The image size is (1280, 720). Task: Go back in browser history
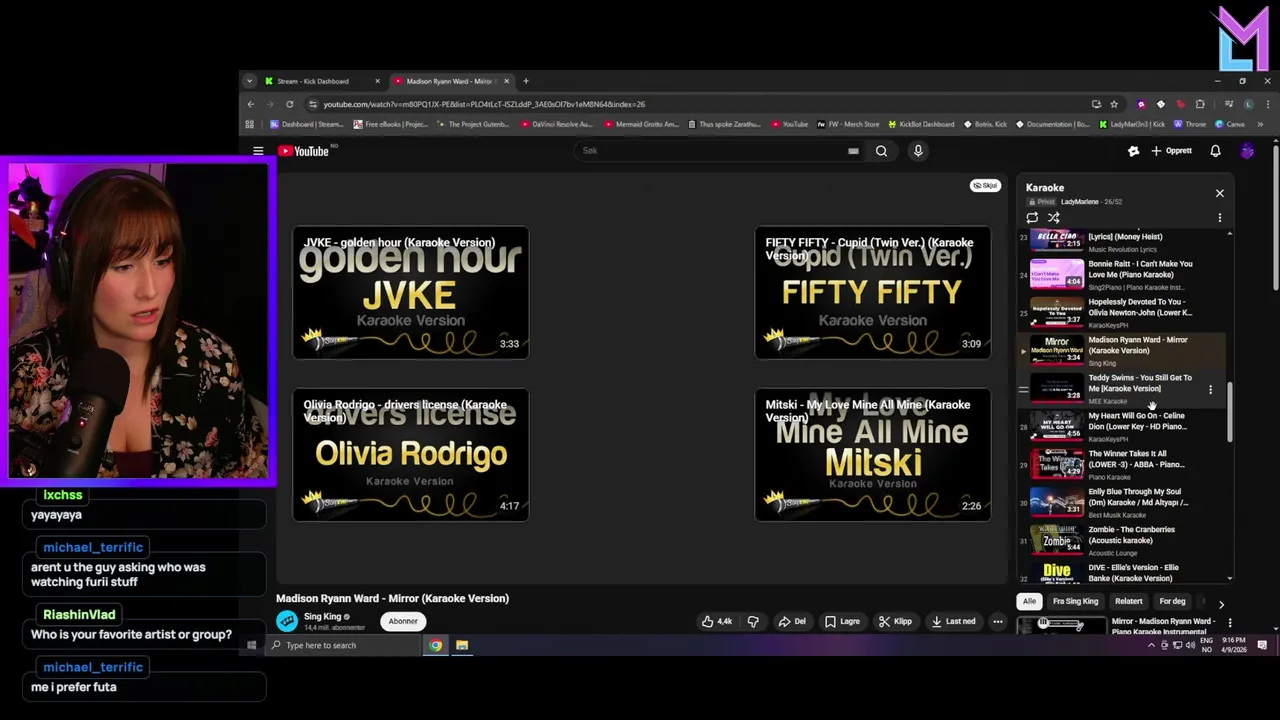(251, 104)
